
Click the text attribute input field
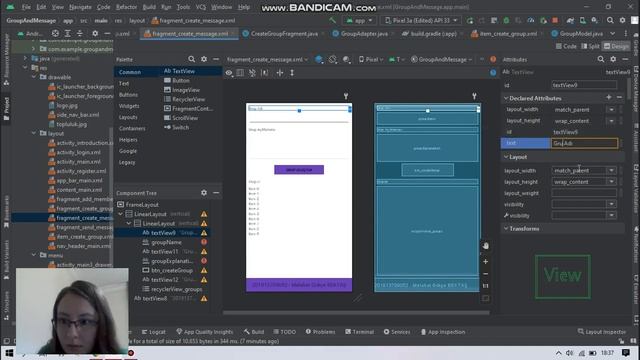[x=584, y=143]
